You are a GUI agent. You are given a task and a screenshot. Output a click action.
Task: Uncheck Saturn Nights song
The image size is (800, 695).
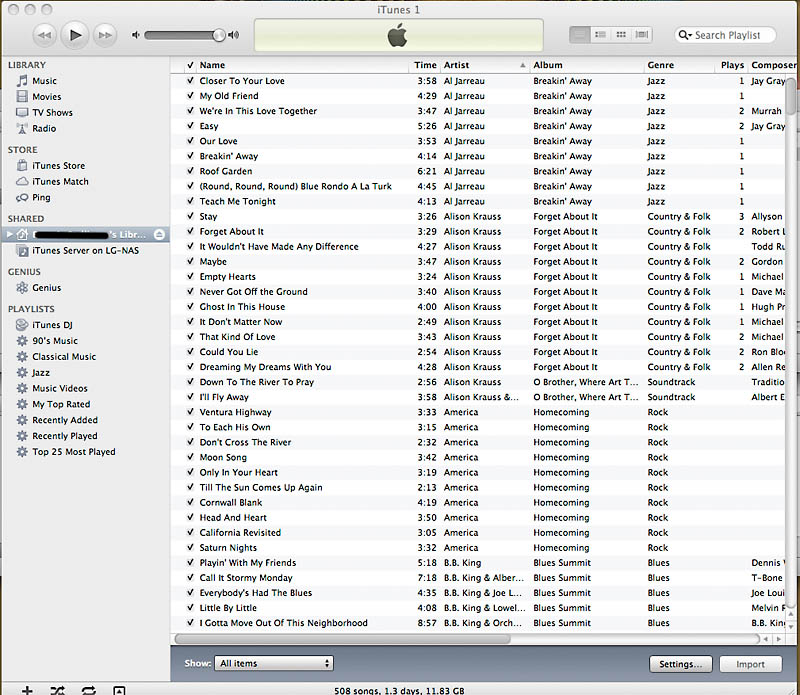point(190,547)
